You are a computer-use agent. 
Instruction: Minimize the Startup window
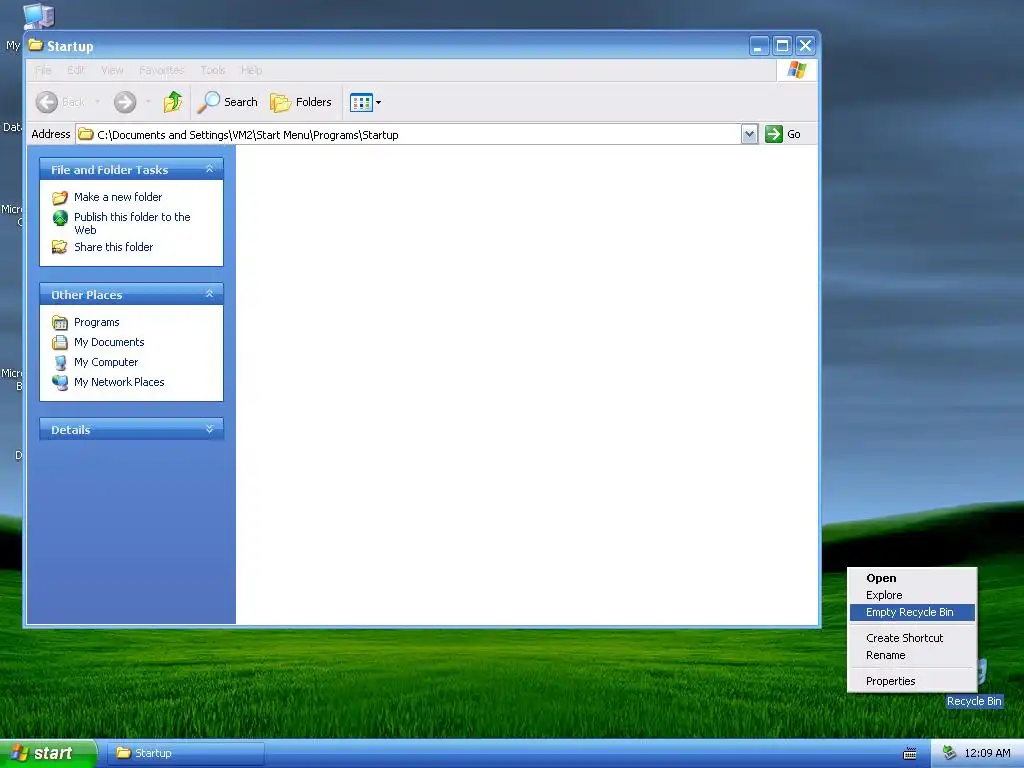click(758, 46)
